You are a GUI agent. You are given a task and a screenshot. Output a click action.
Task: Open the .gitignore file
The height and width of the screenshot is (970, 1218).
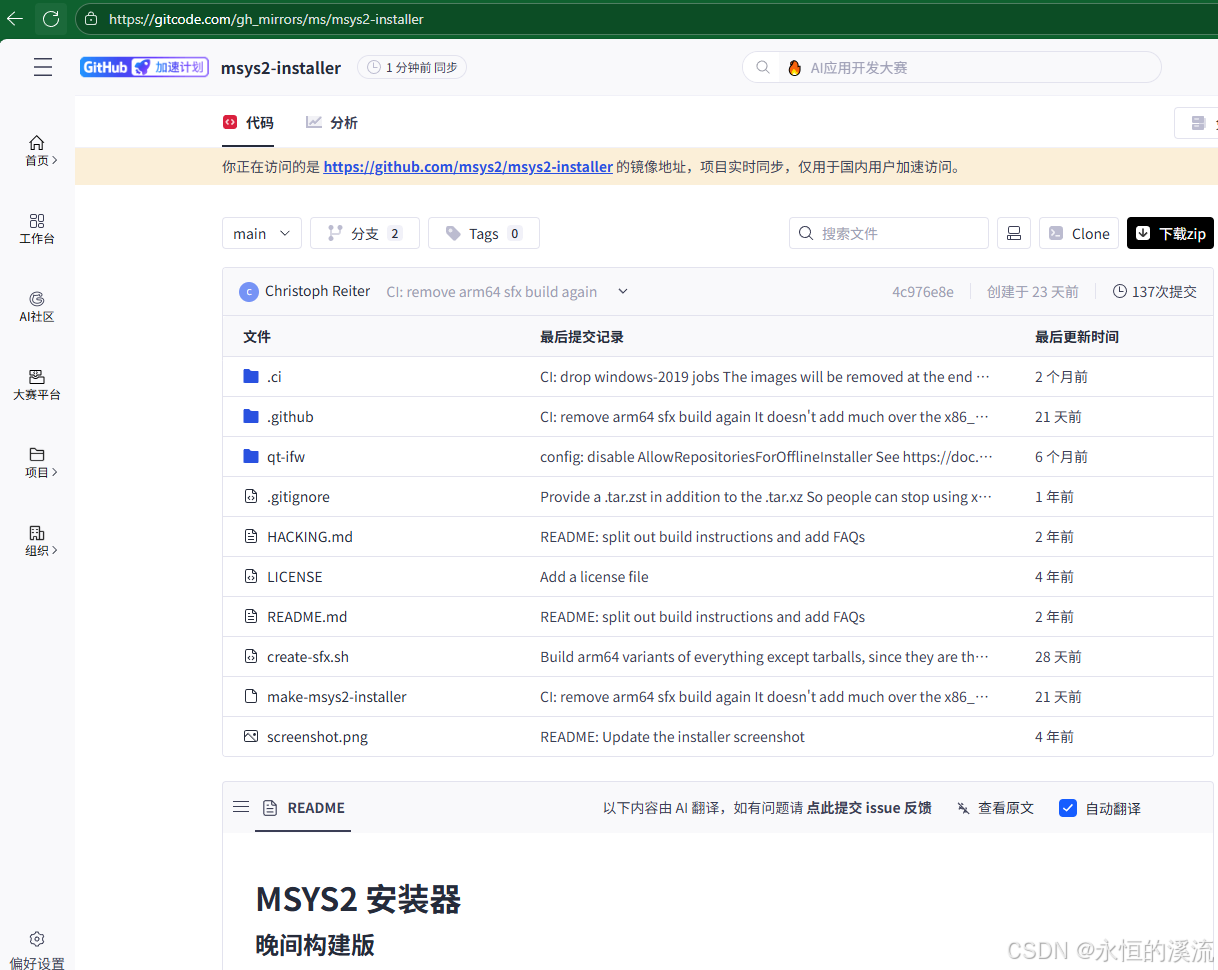tap(298, 497)
